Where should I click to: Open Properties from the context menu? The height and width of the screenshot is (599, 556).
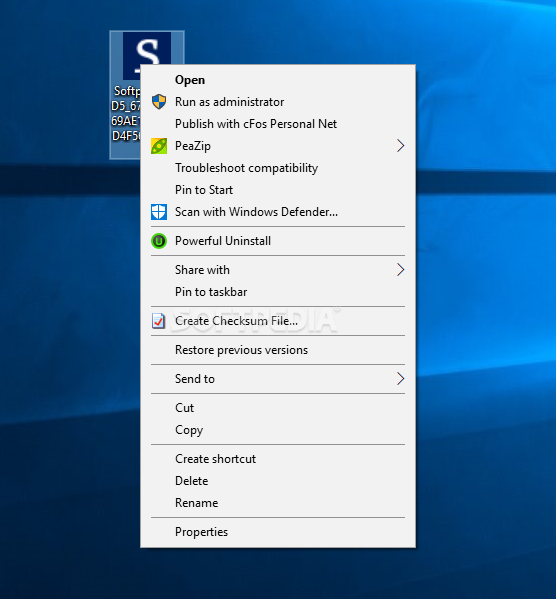pos(278,532)
